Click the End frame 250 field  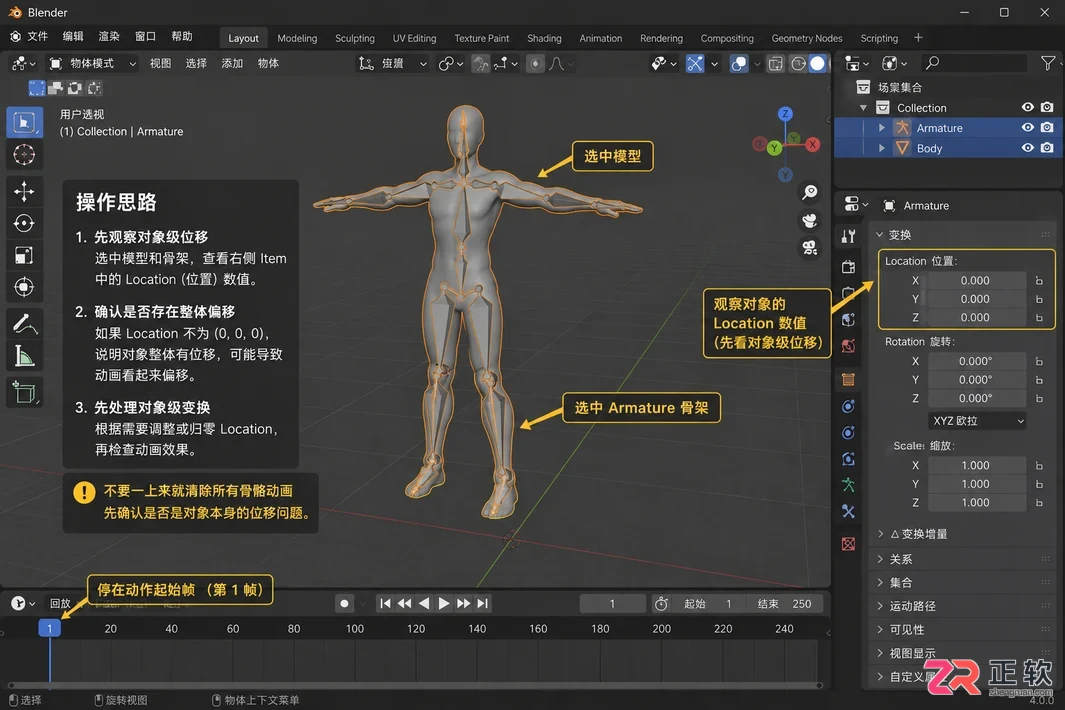[x=784, y=603]
